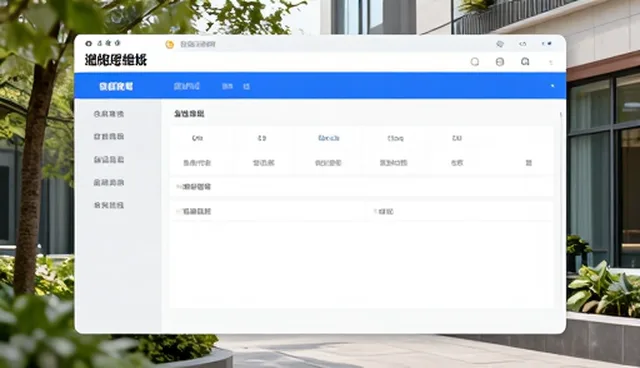Viewport: 640px width, 368px height.
Task: Click the small white caret at the blue bar's end
Action: (x=553, y=86)
